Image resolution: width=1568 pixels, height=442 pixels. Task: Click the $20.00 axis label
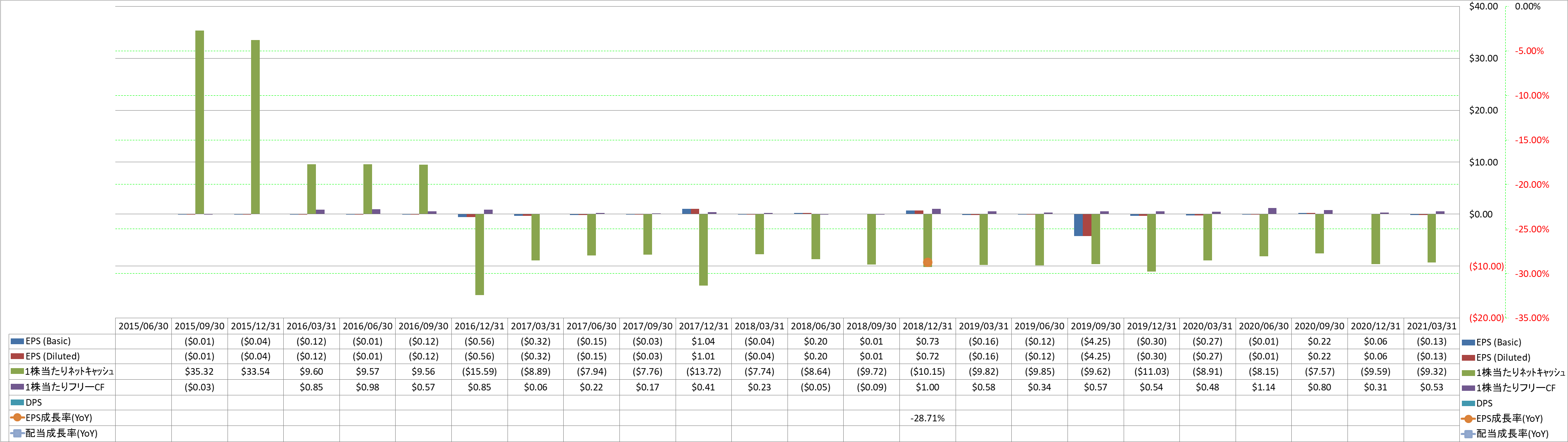[1484, 110]
